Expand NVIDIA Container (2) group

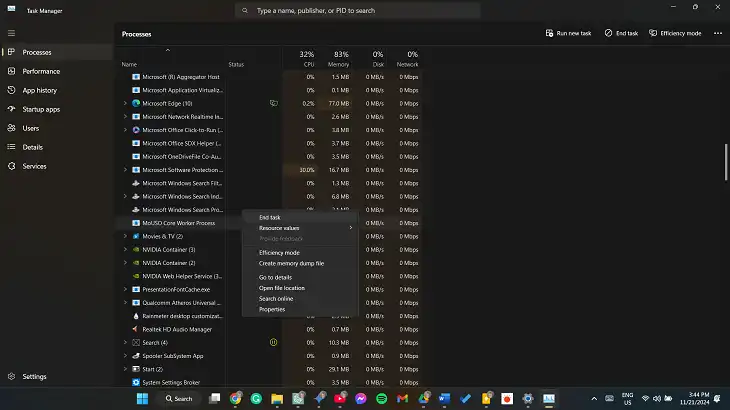click(x=125, y=263)
